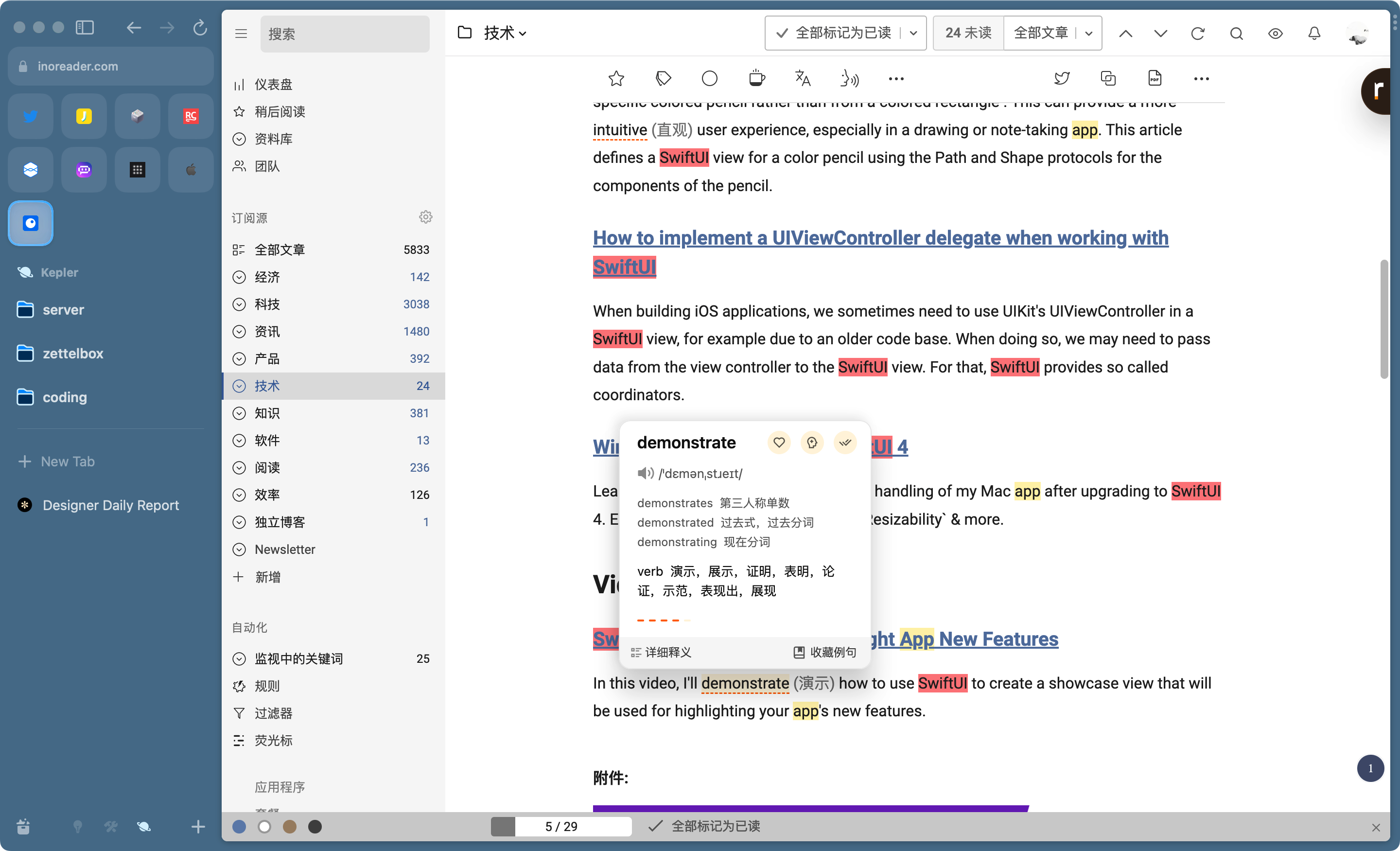Close the bottom status bar
Image resolution: width=1400 pixels, height=851 pixels.
tap(1376, 828)
